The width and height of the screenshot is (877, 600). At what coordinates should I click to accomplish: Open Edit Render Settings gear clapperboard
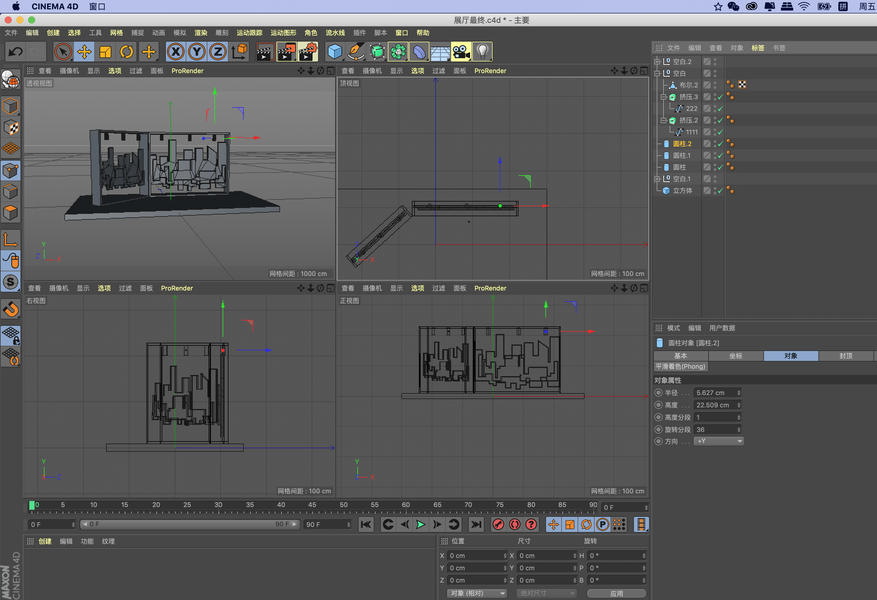point(308,52)
